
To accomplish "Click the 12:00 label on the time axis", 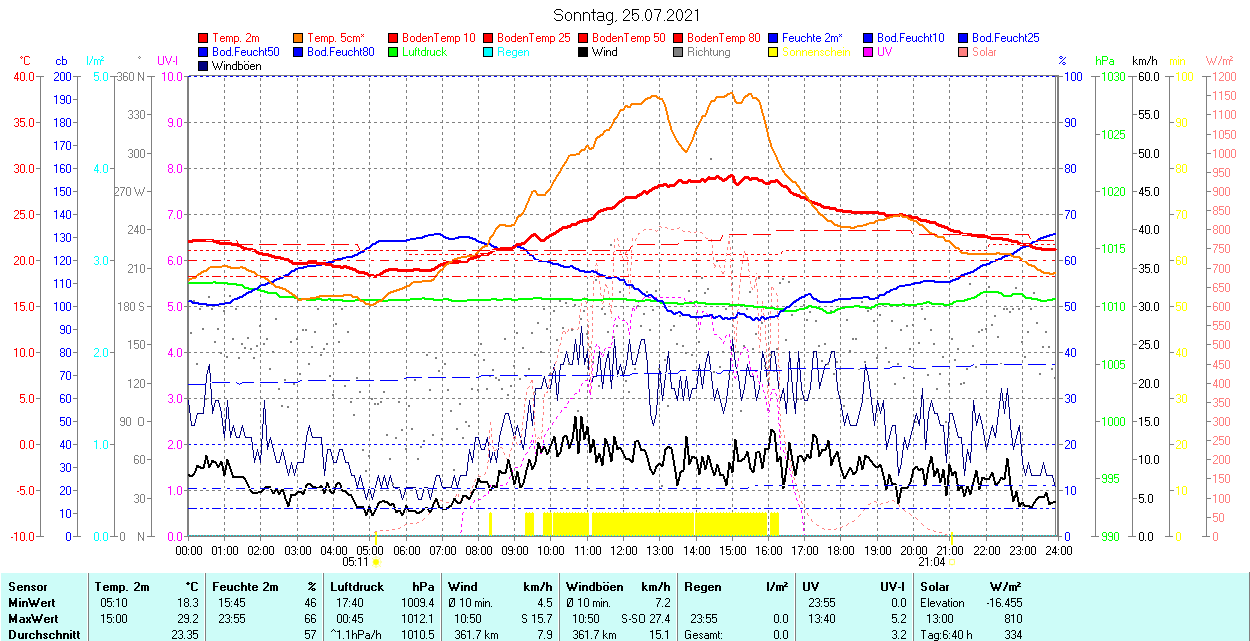I will 624,550.
